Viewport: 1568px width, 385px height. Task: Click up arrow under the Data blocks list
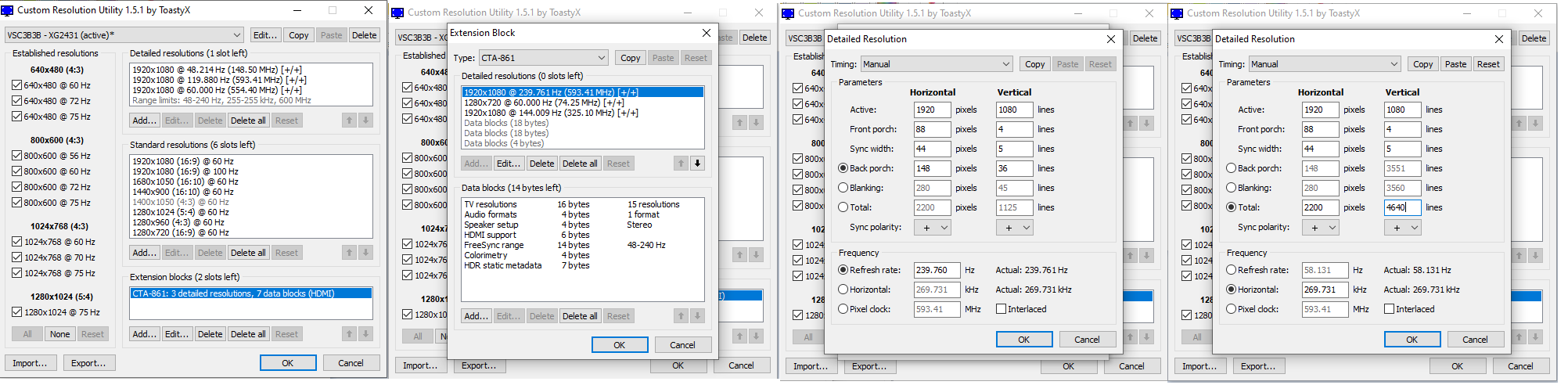(x=682, y=316)
